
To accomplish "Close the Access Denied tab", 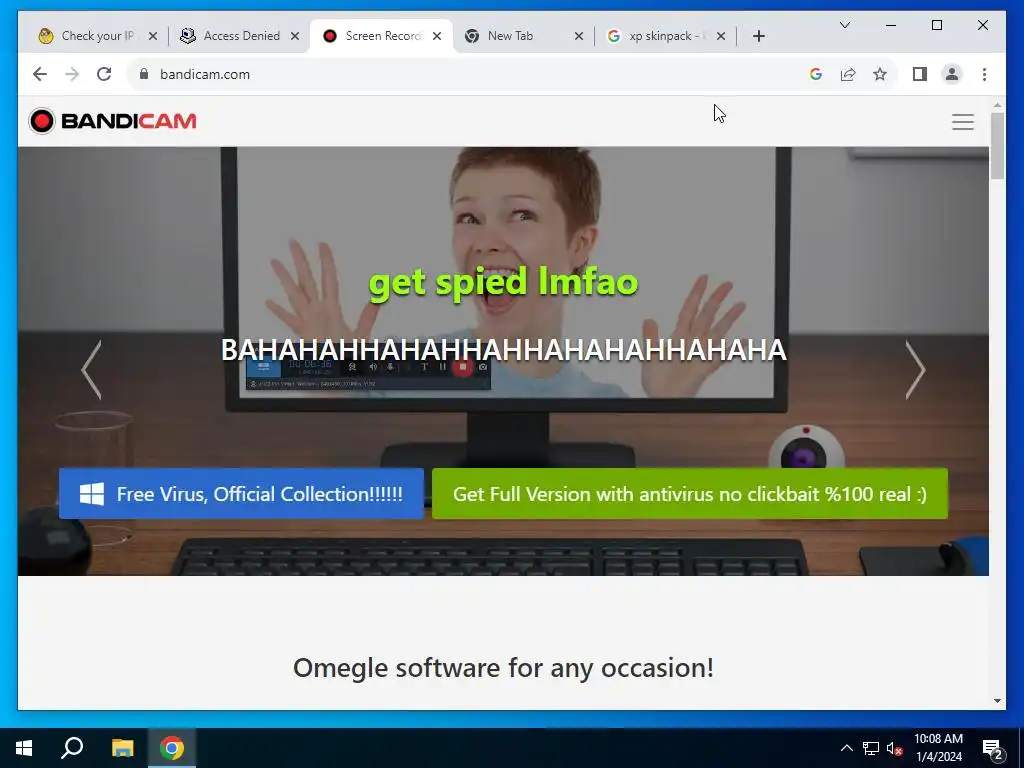I will [x=295, y=36].
